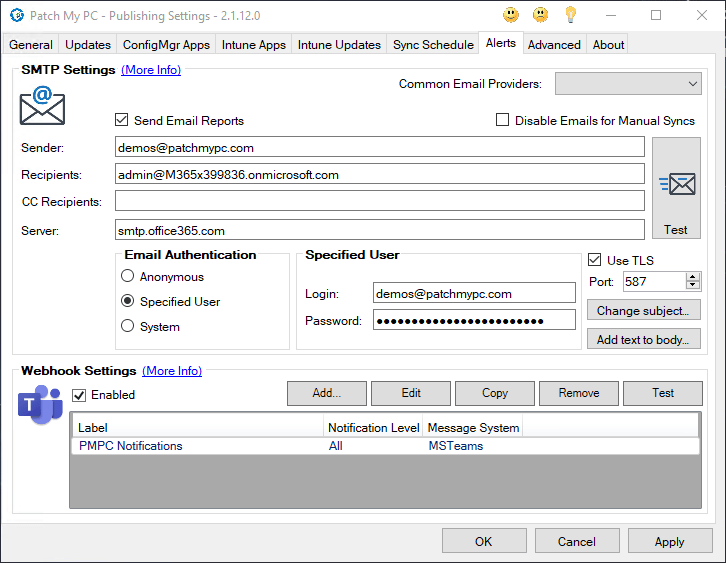
Task: Click the Server field
Action: 380,230
